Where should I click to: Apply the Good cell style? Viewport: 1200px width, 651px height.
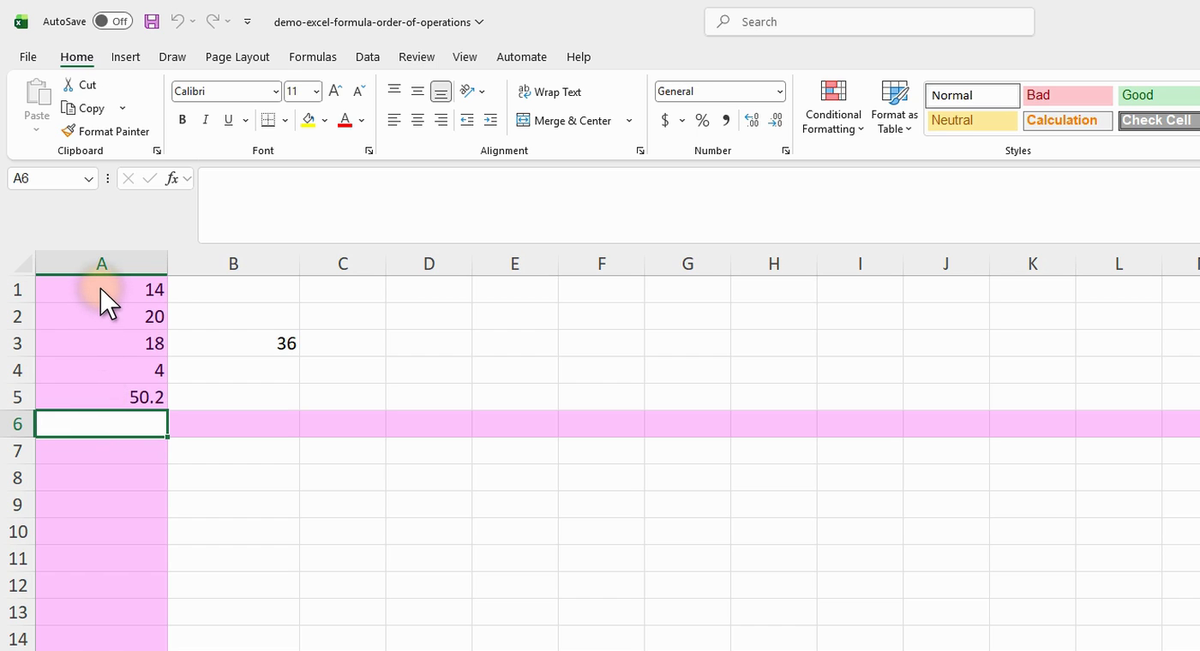click(x=1159, y=95)
